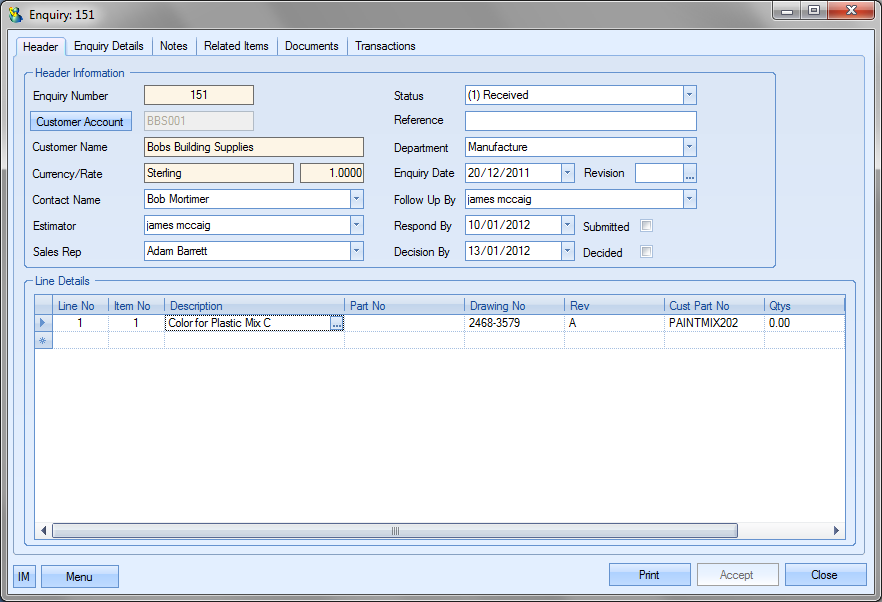Open the Related Items tab
Image resolution: width=882 pixels, height=602 pixels.
tap(236, 46)
